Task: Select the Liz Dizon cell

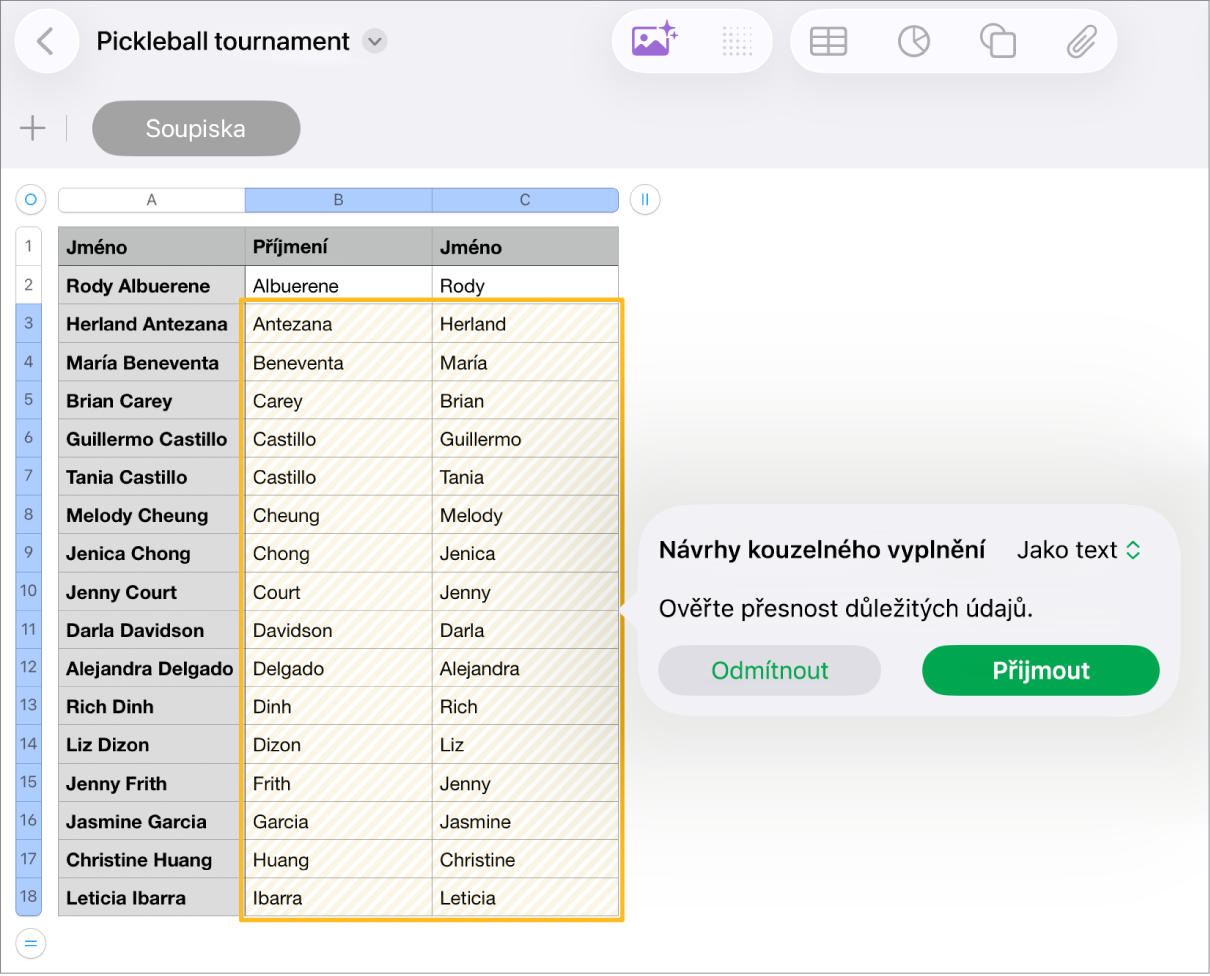Action: click(151, 745)
